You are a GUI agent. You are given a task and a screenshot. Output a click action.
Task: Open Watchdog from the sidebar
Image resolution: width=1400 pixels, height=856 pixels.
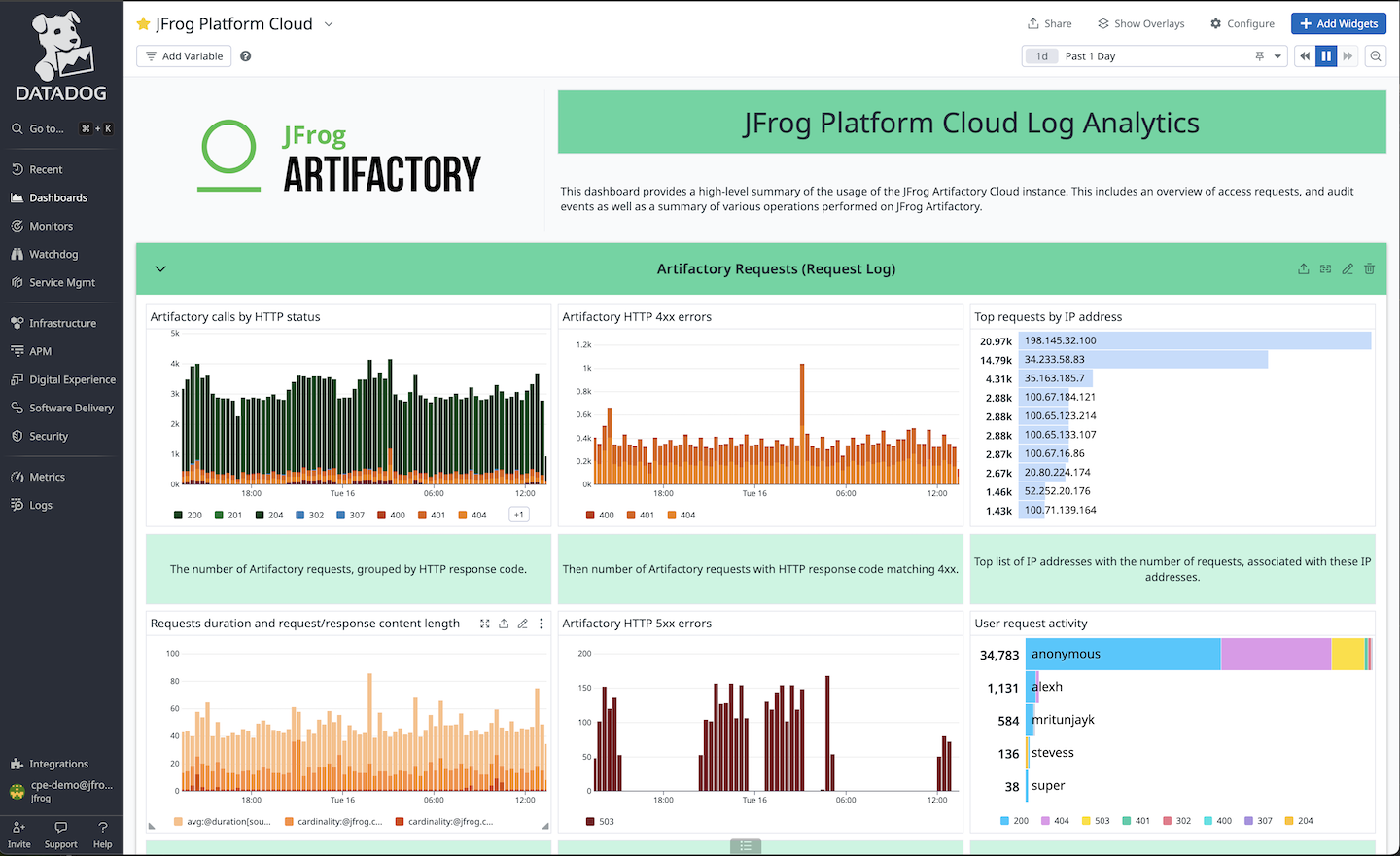coord(46,254)
